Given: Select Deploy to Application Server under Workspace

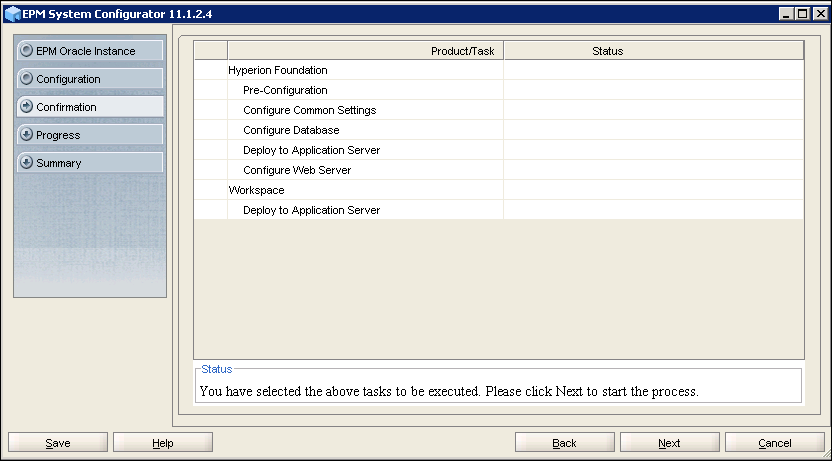Looking at the screenshot, I should click(499, 210).
